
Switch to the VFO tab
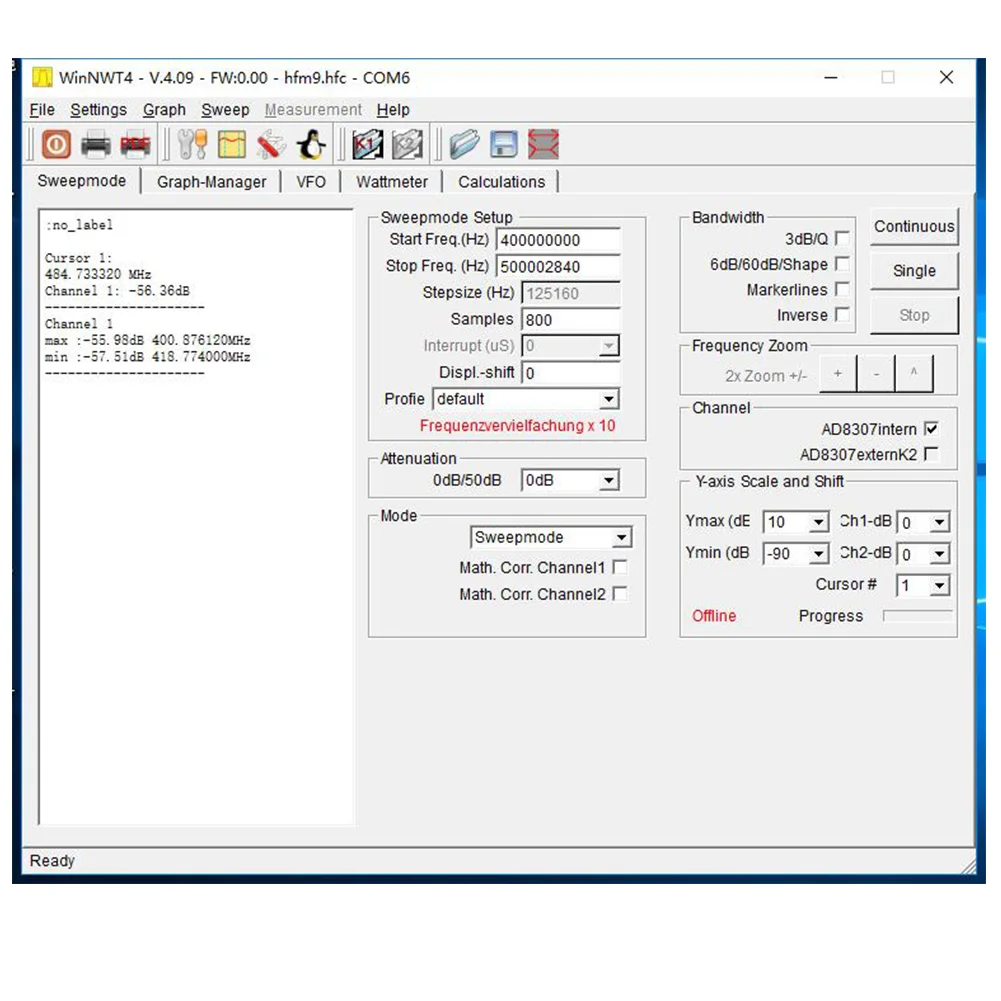pyautogui.click(x=311, y=182)
